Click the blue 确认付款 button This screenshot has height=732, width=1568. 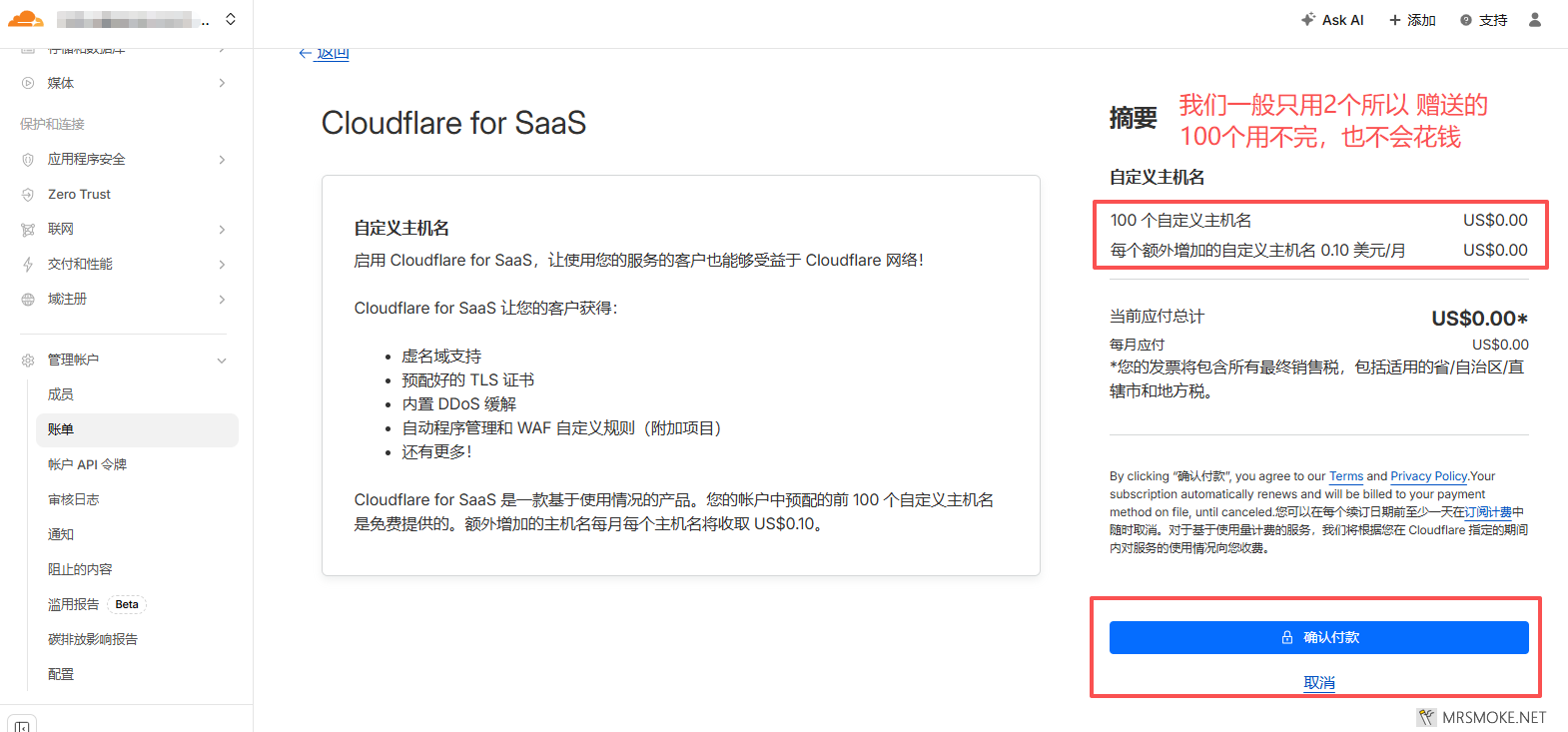[1318, 637]
